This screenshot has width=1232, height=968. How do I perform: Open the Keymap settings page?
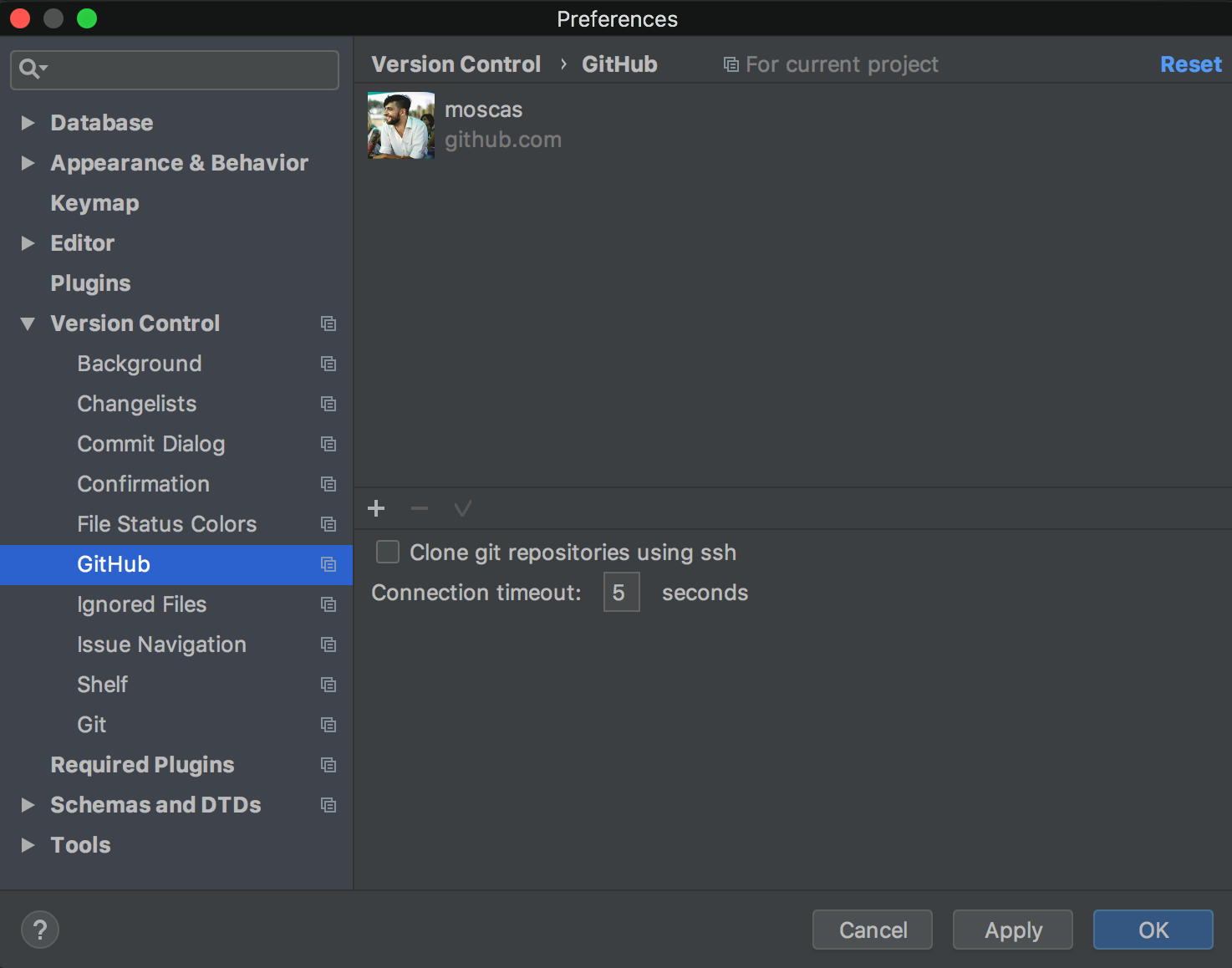click(94, 203)
